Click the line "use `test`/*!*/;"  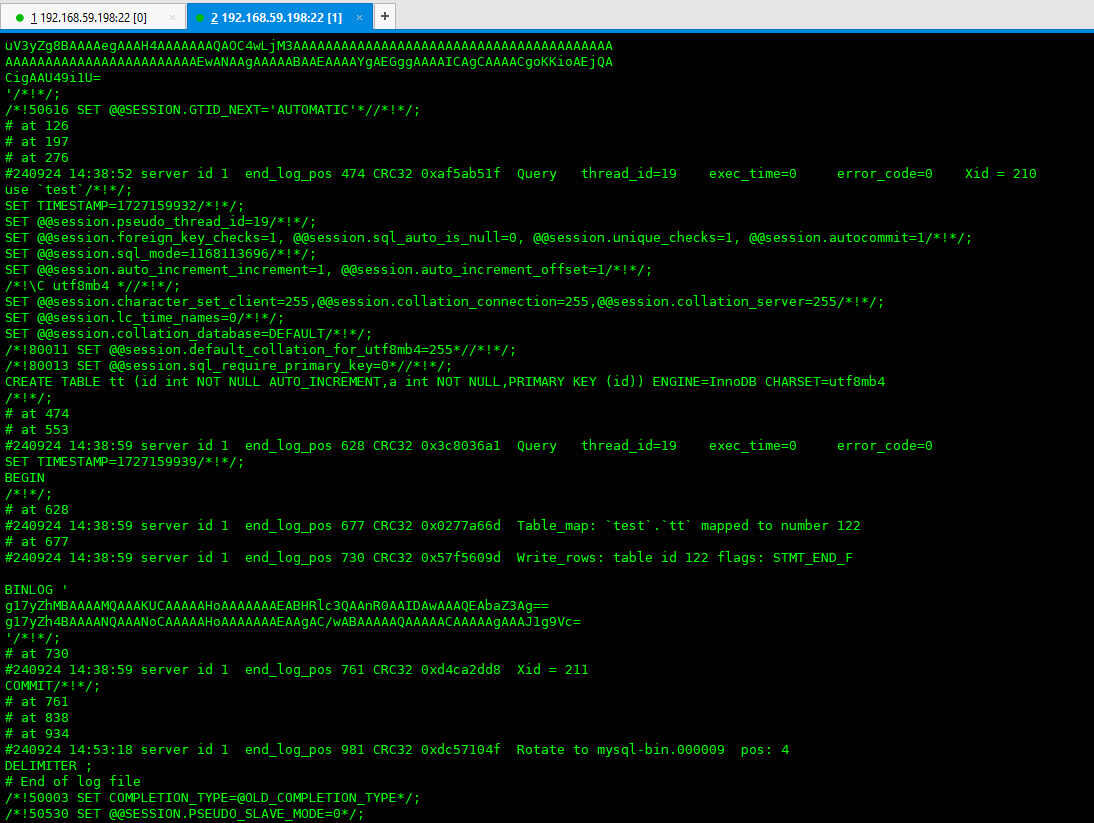(68, 190)
